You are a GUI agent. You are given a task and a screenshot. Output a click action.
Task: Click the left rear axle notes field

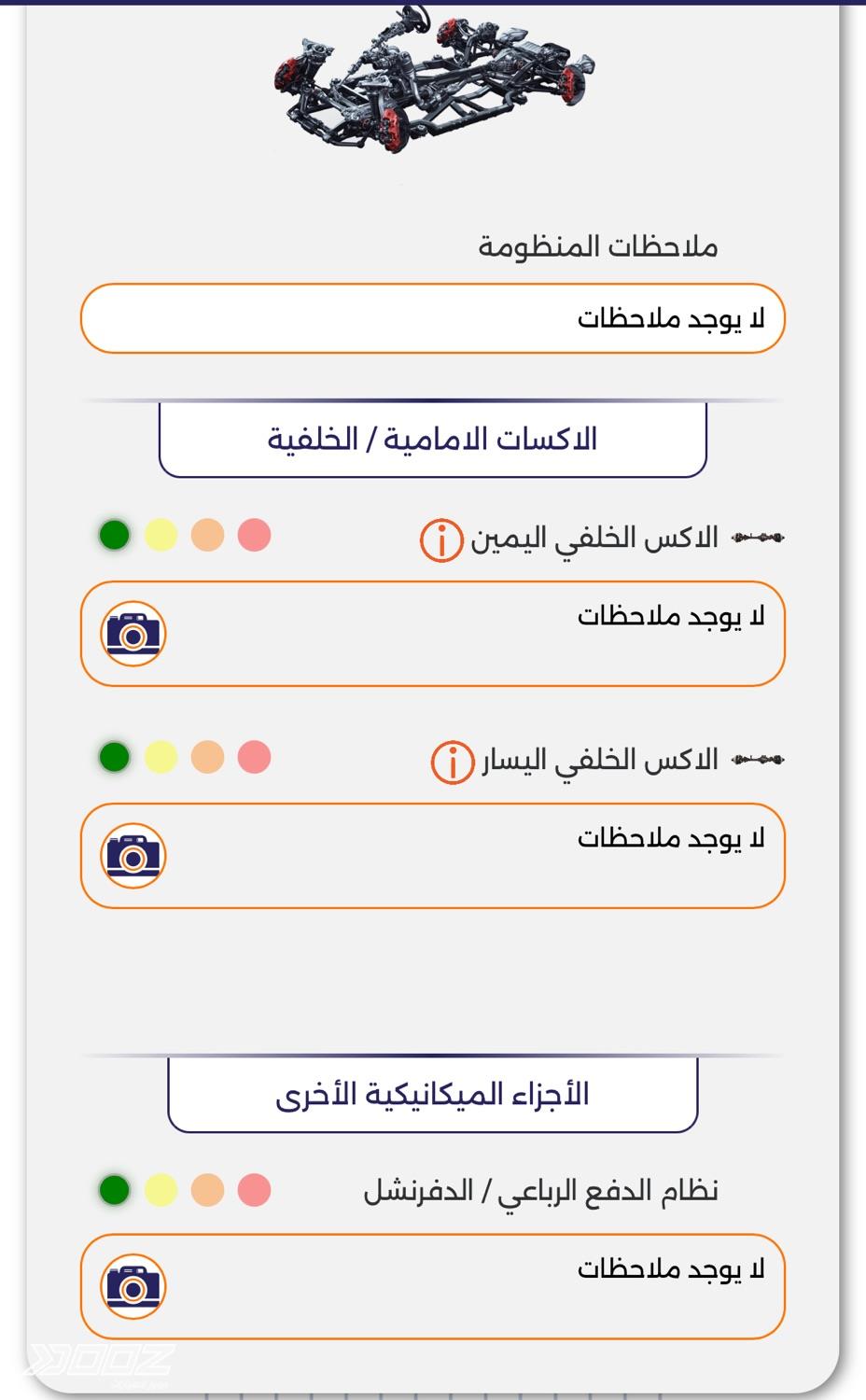click(467, 855)
